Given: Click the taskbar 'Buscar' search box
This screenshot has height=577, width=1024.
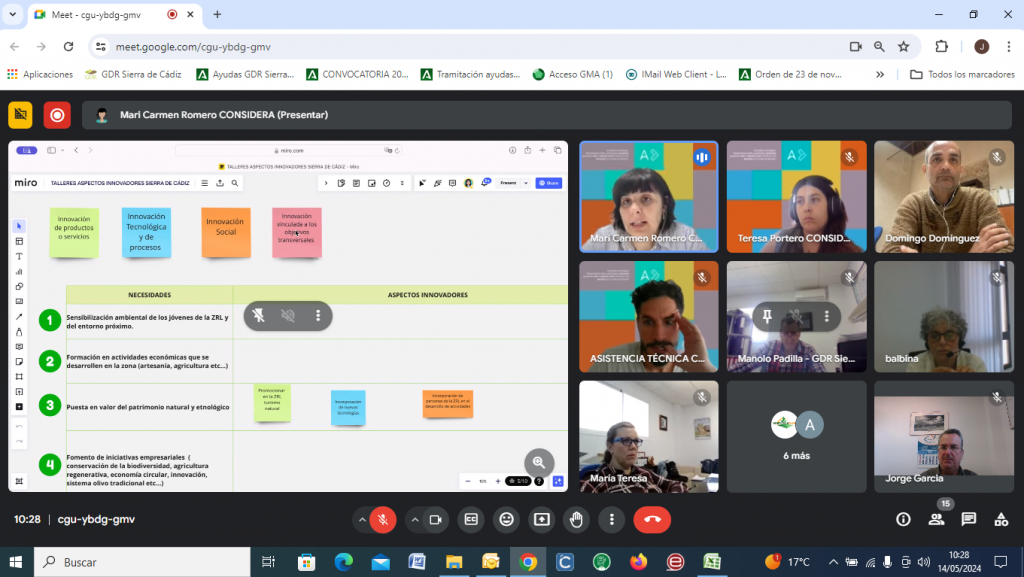Looking at the screenshot, I should [142, 562].
